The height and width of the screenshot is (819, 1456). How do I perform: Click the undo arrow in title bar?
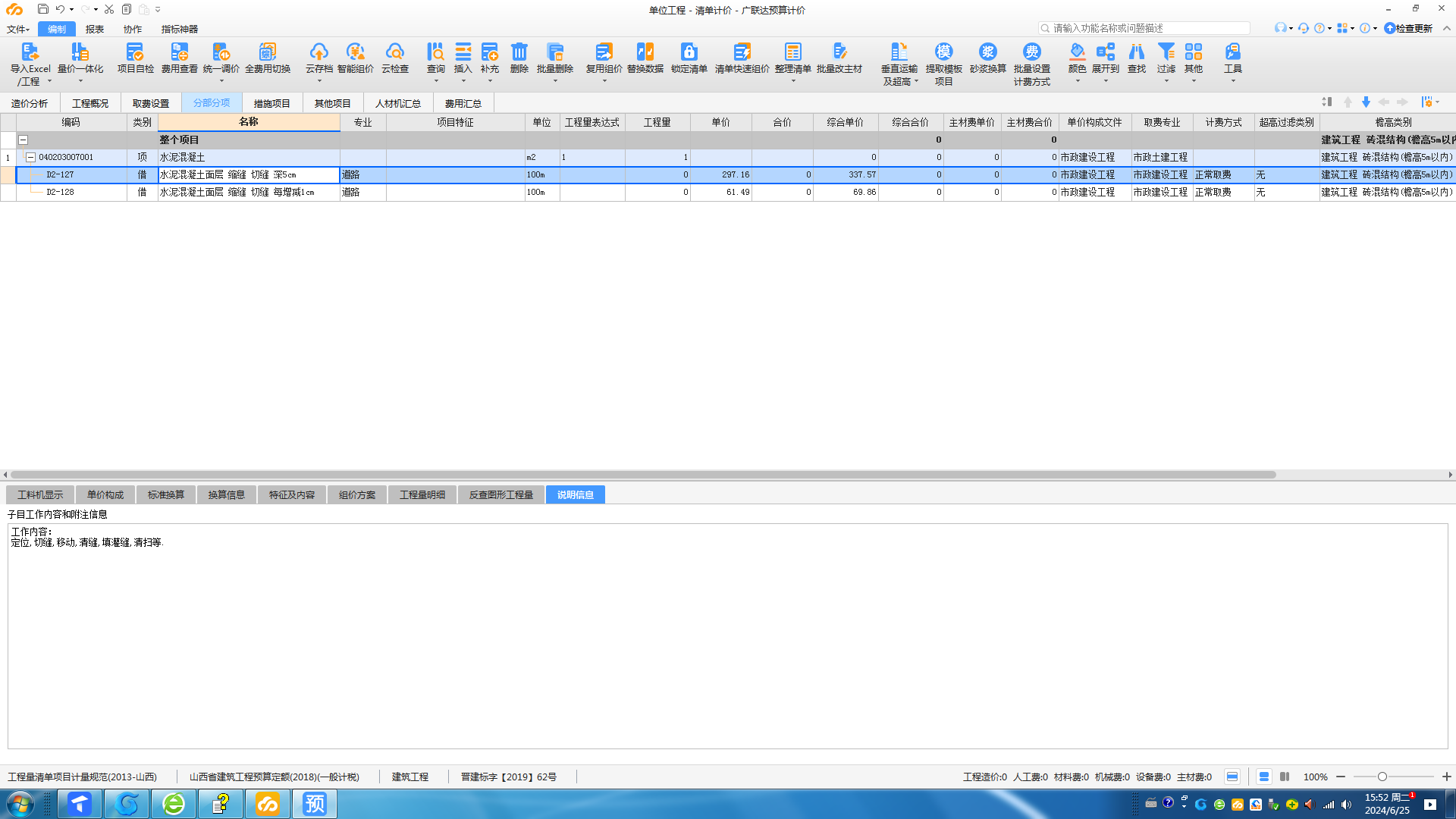click(60, 10)
